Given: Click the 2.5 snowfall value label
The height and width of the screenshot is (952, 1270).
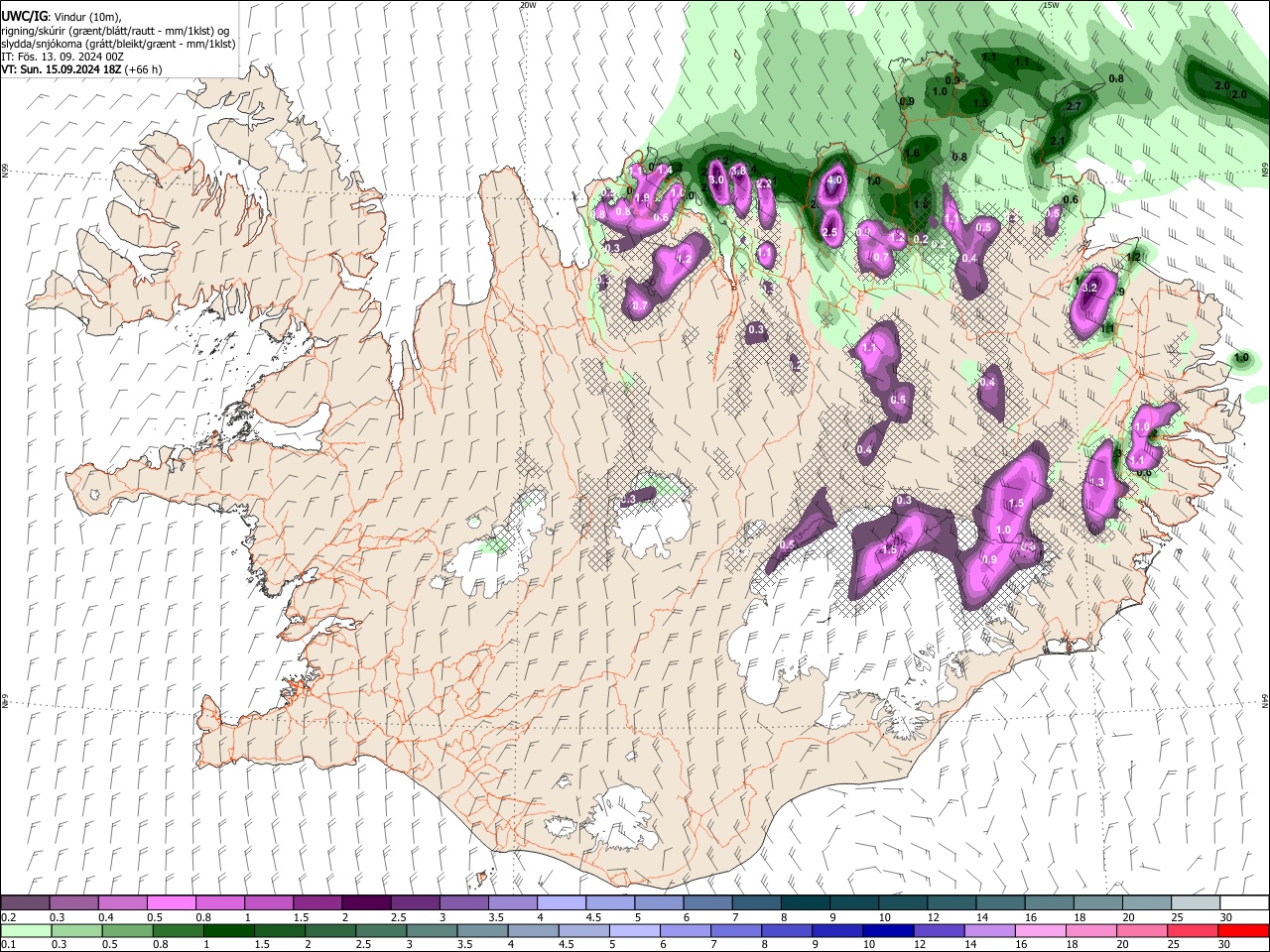Looking at the screenshot, I should [x=830, y=232].
